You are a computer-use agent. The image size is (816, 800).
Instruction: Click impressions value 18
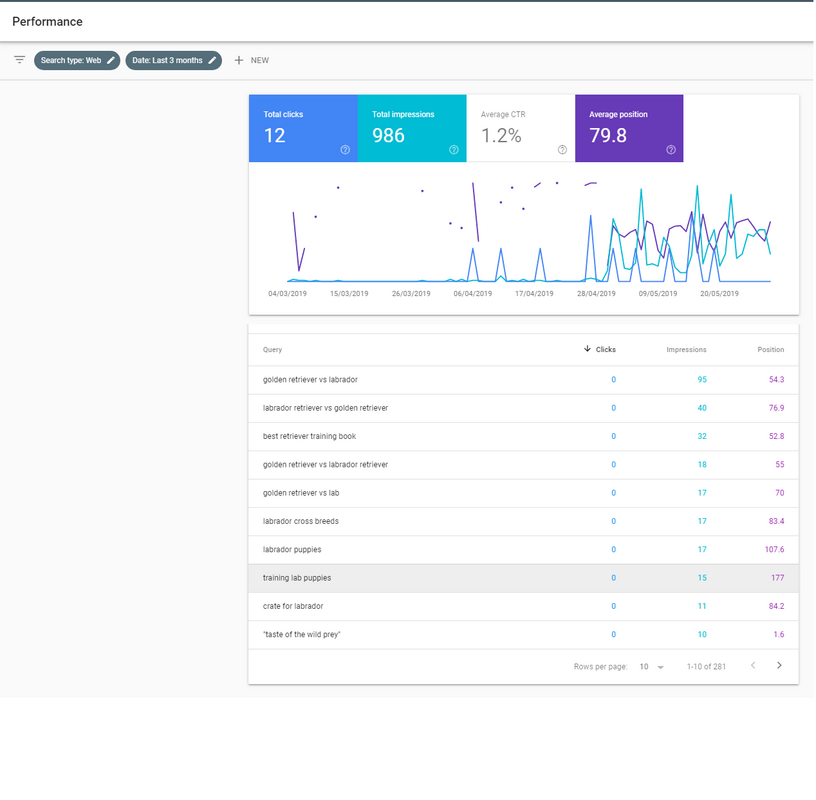tap(702, 465)
